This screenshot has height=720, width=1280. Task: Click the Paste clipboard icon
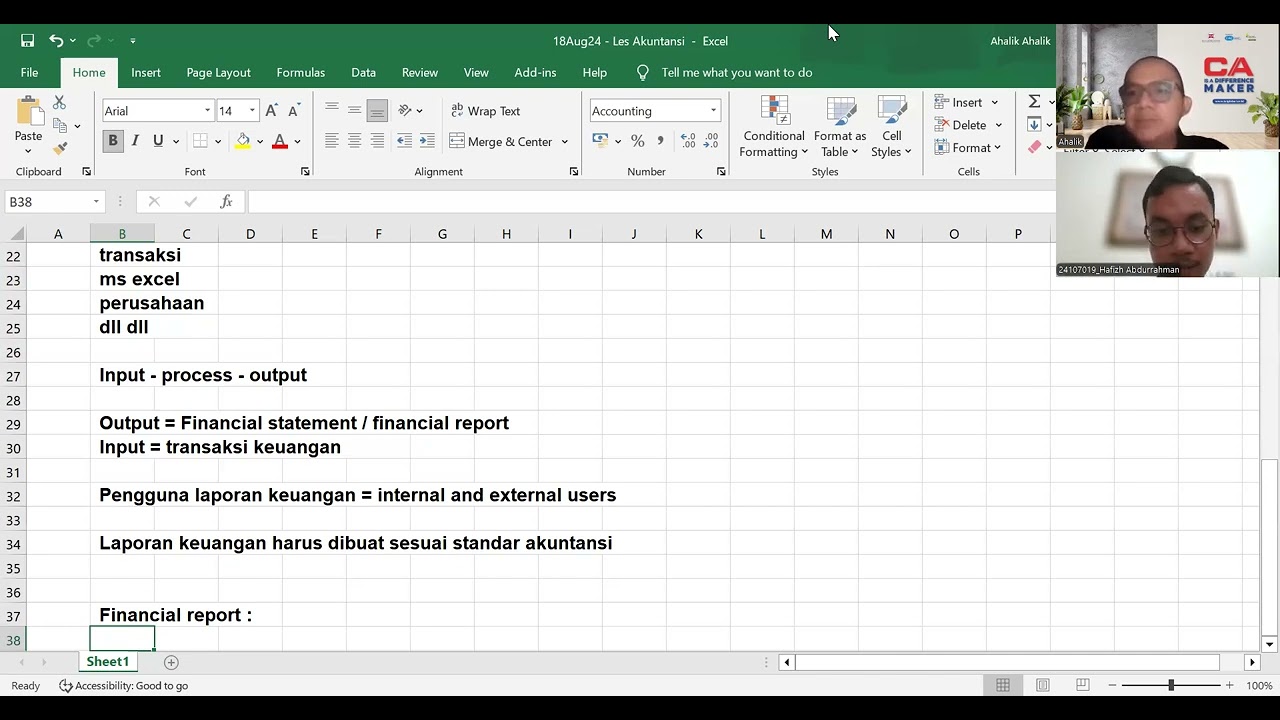tap(29, 112)
